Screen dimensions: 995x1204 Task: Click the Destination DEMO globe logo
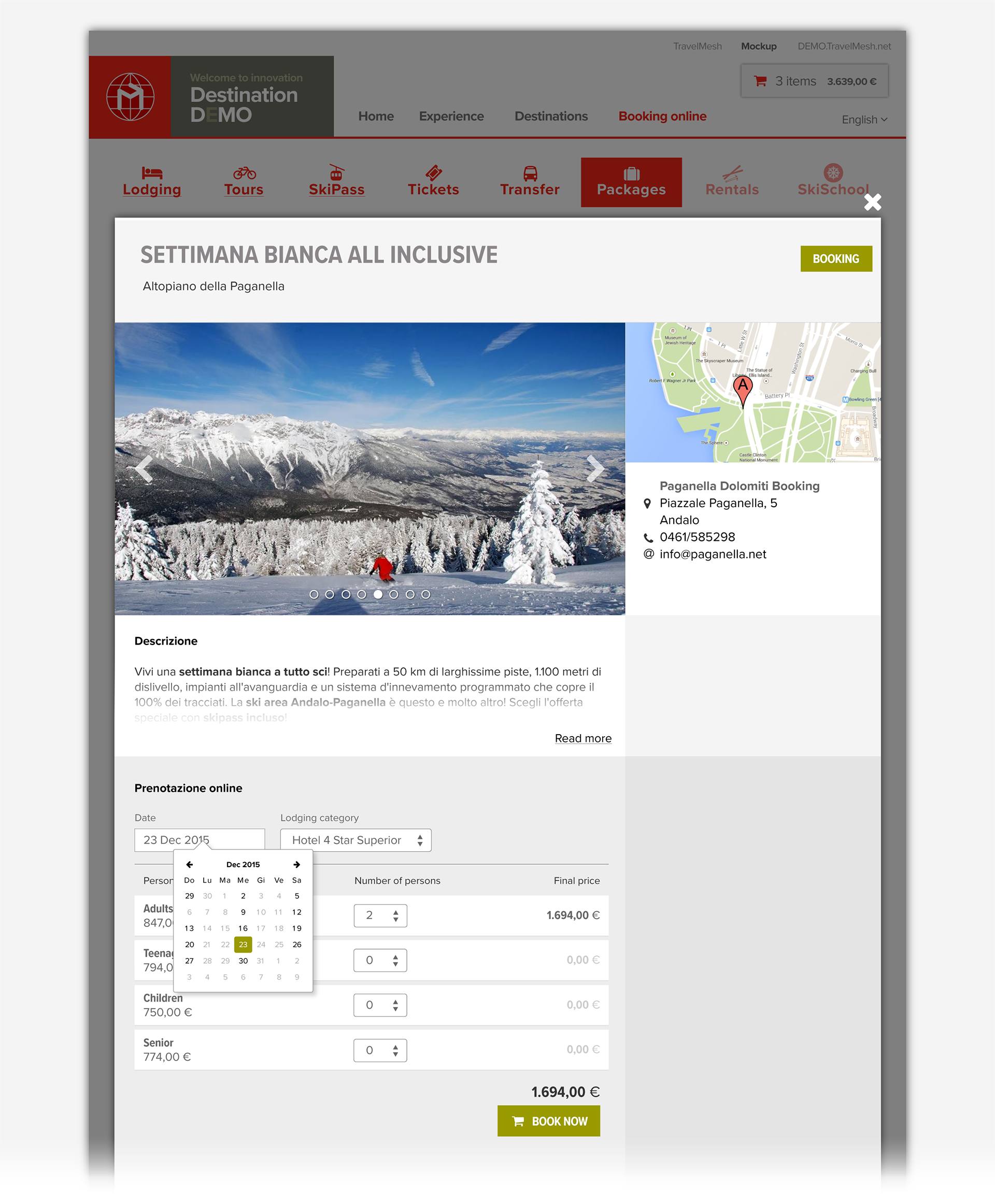point(130,96)
